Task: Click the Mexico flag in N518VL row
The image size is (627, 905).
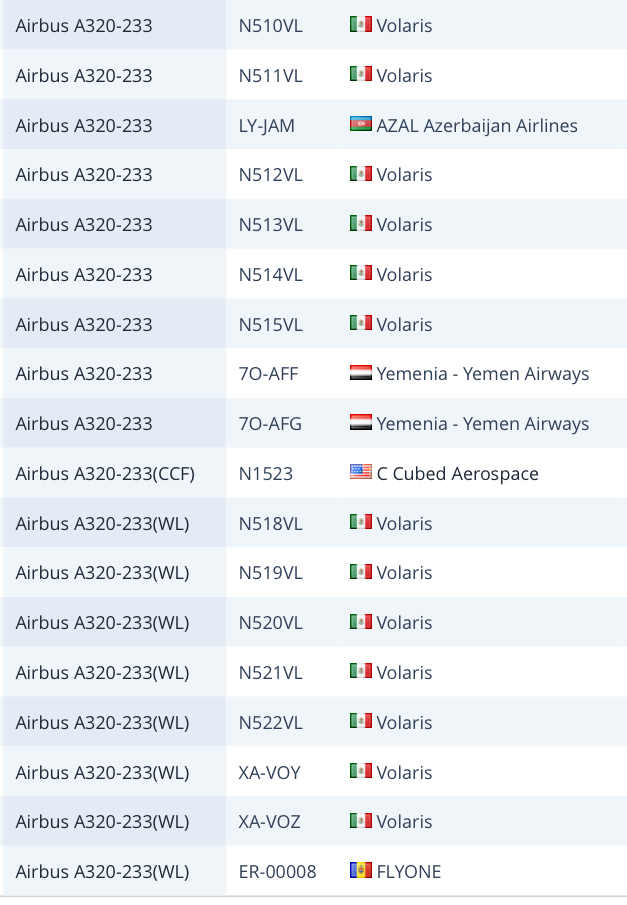Action: pos(360,523)
